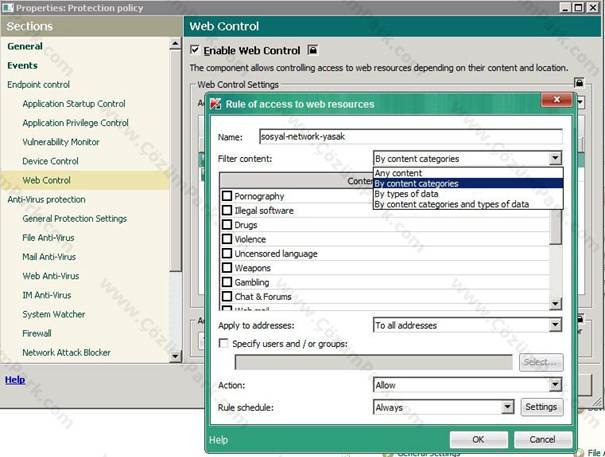Click the Kaspersky icon in rule dialog title
Viewport: 605px width, 457px height.
click(x=215, y=103)
